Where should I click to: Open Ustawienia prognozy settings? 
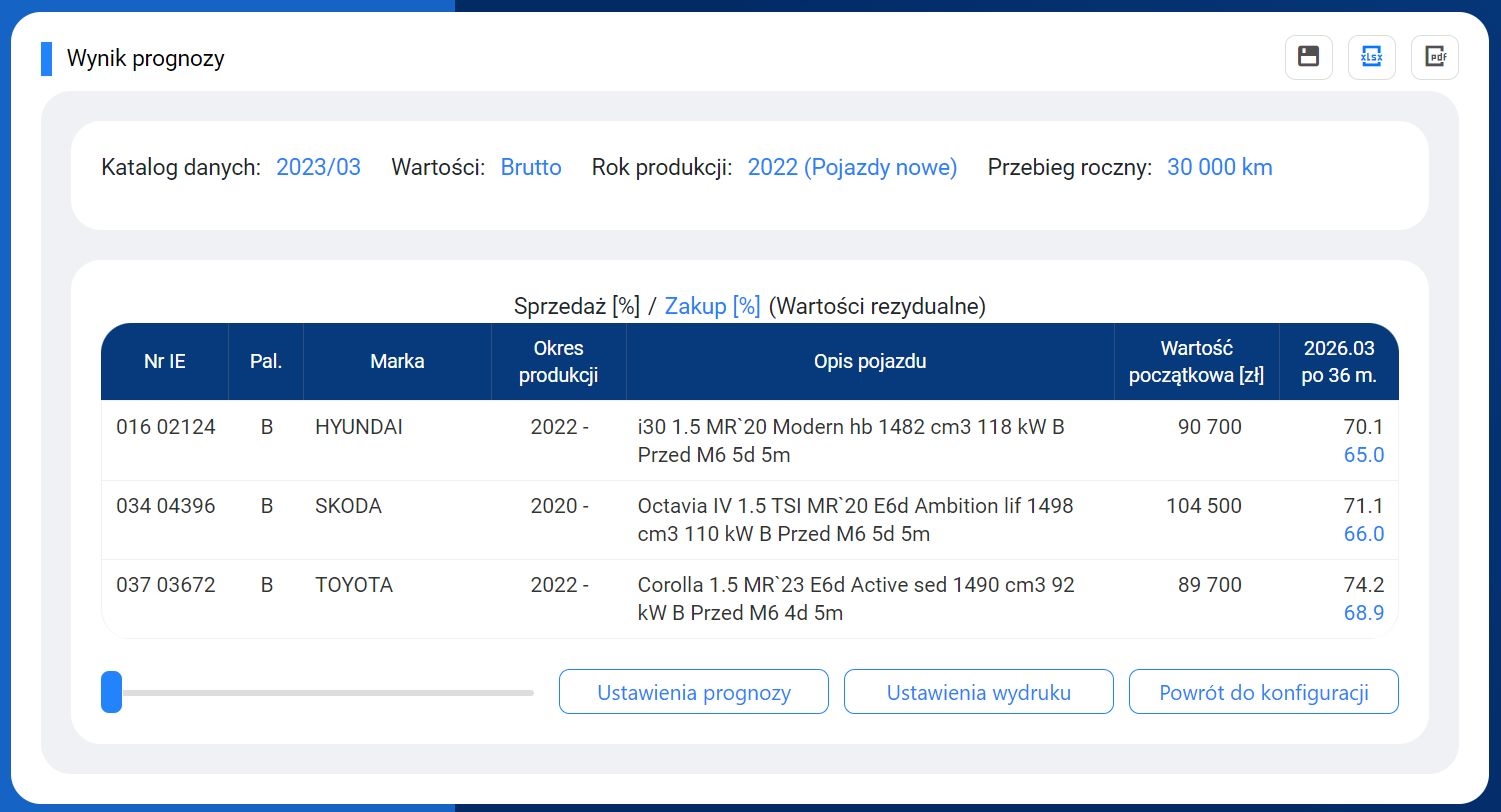click(693, 692)
